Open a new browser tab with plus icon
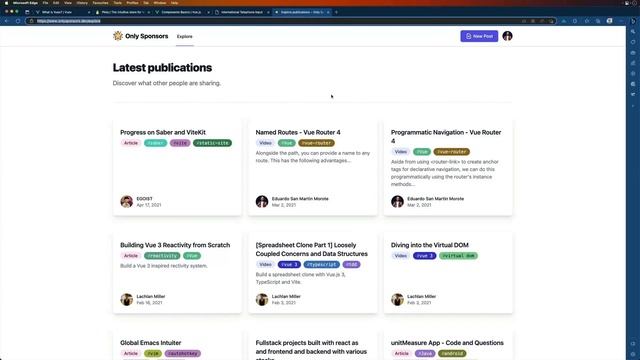Image resolution: width=640 pixels, height=360 pixels. tap(336, 12)
